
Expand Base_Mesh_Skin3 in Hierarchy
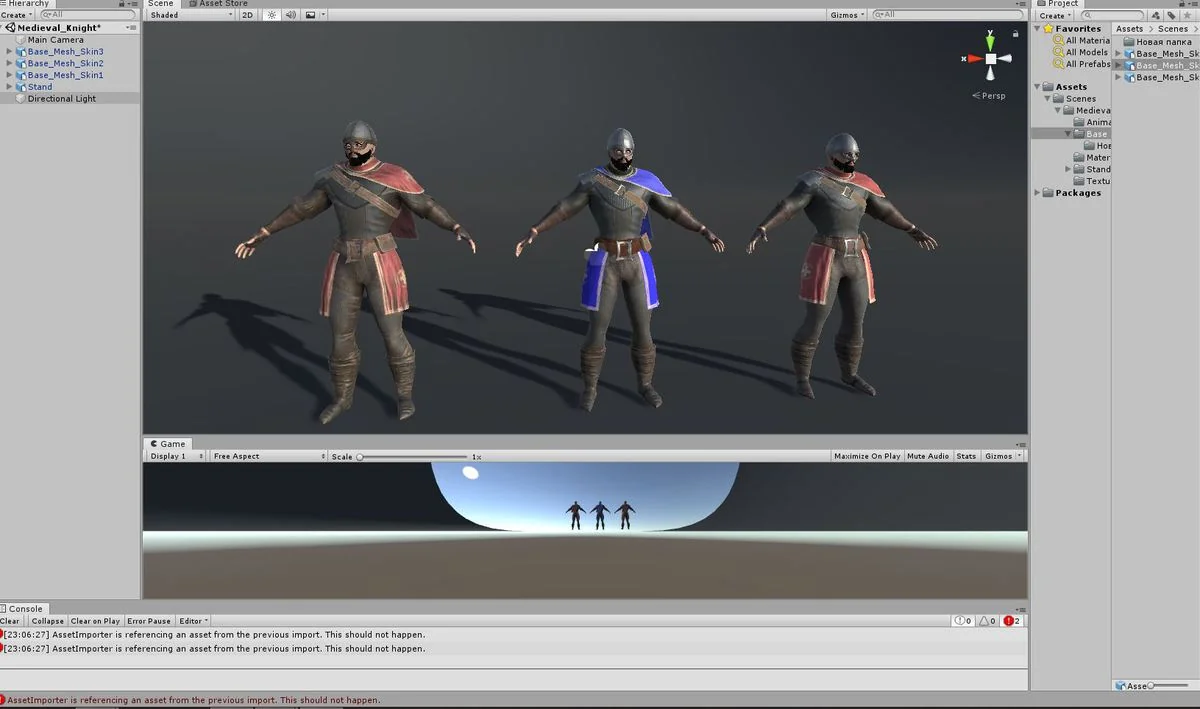10,51
